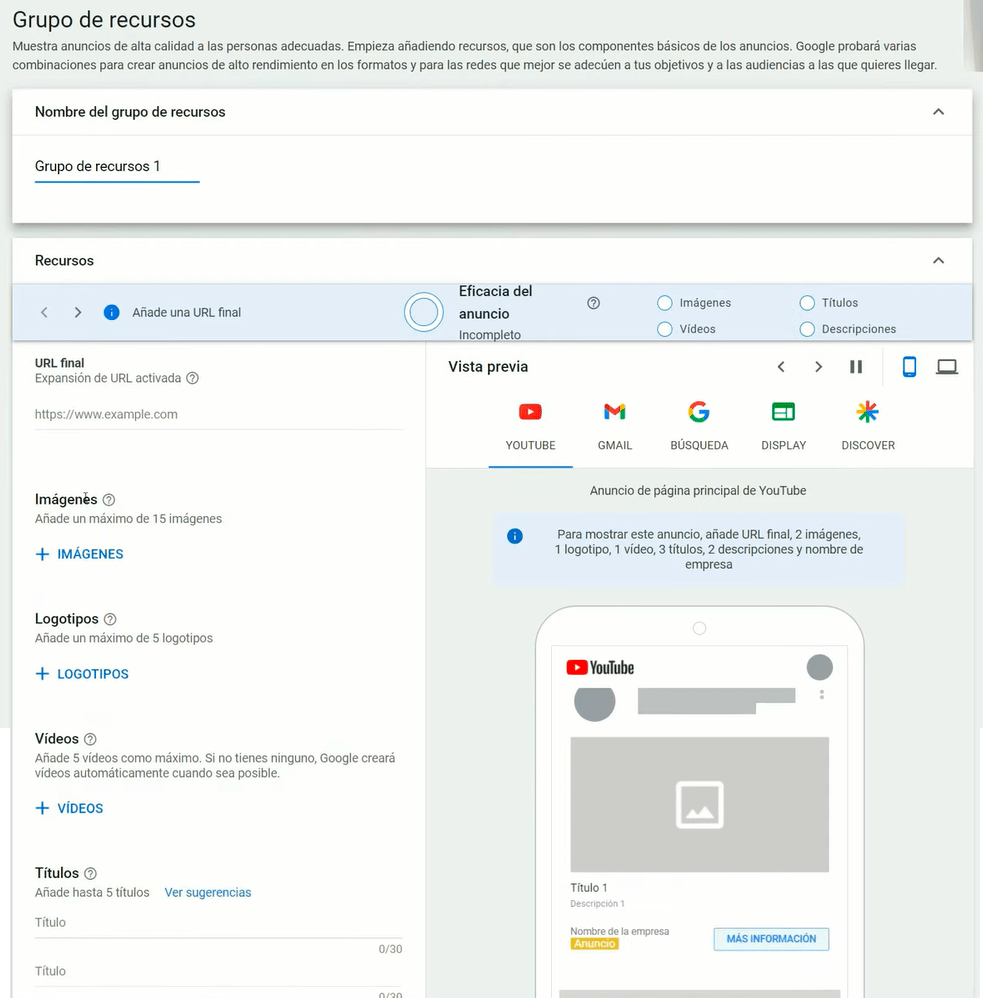Open the help icon next to Vídeos heading
Viewport: 983px width, 998px height.
[90, 739]
